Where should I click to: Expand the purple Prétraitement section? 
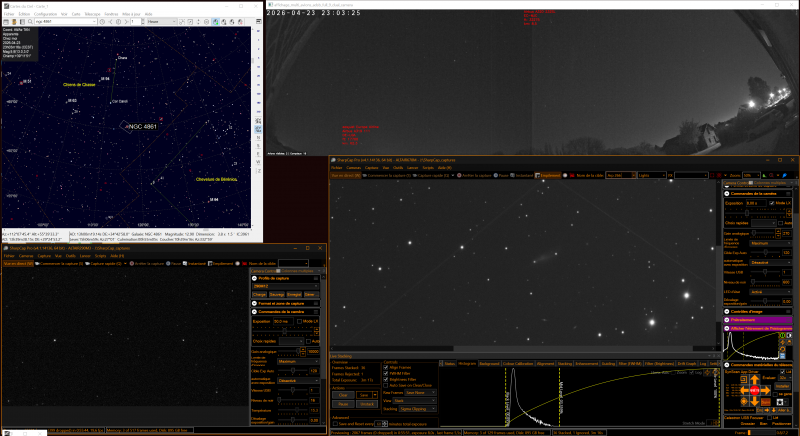(727, 320)
